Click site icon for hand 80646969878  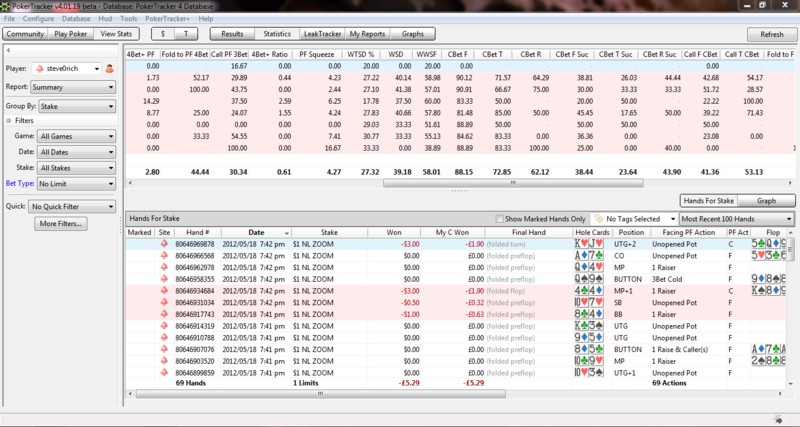[x=164, y=244]
